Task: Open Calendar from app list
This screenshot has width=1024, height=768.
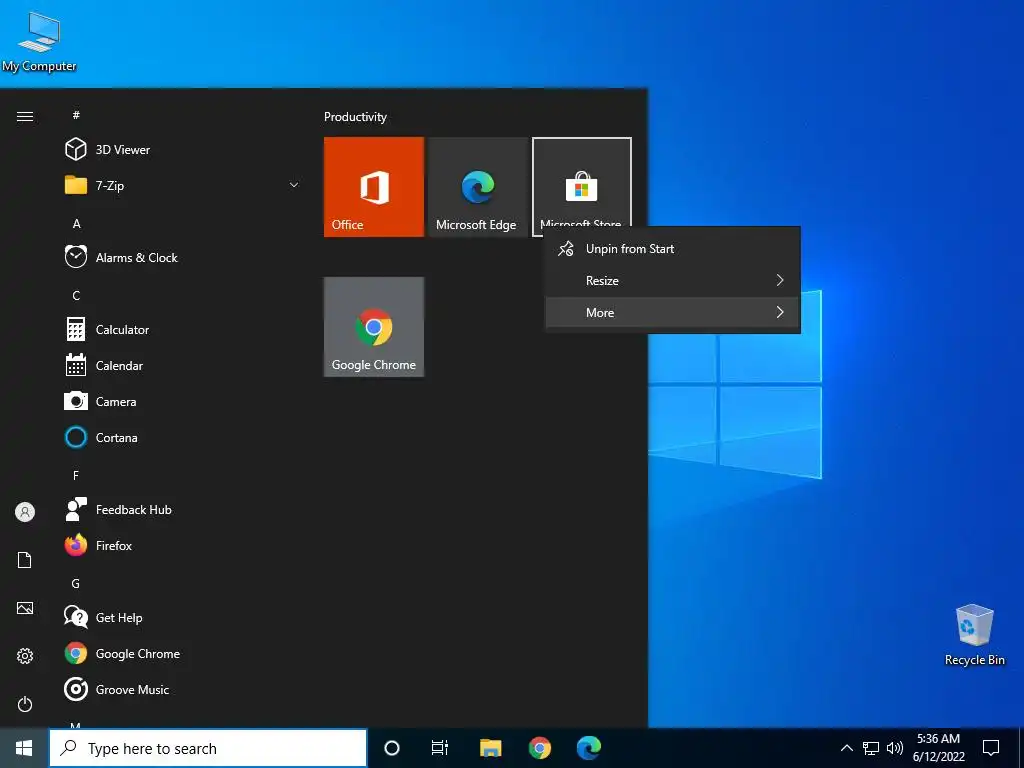Action: (x=184, y=366)
